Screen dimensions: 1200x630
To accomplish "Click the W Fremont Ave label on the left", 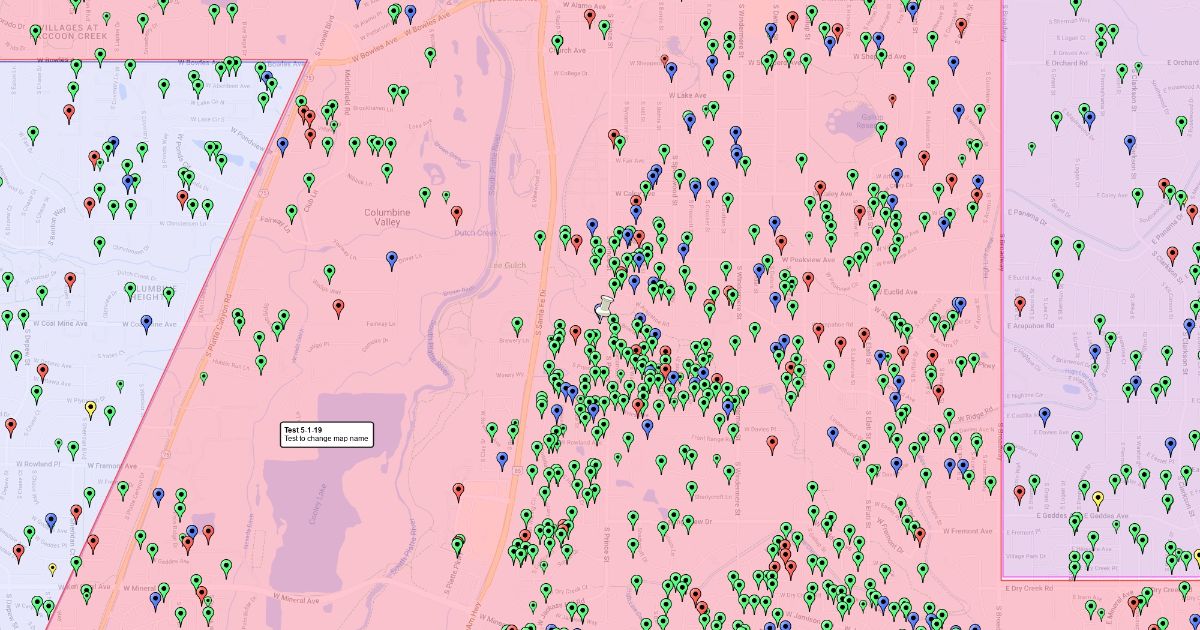I will [113, 466].
